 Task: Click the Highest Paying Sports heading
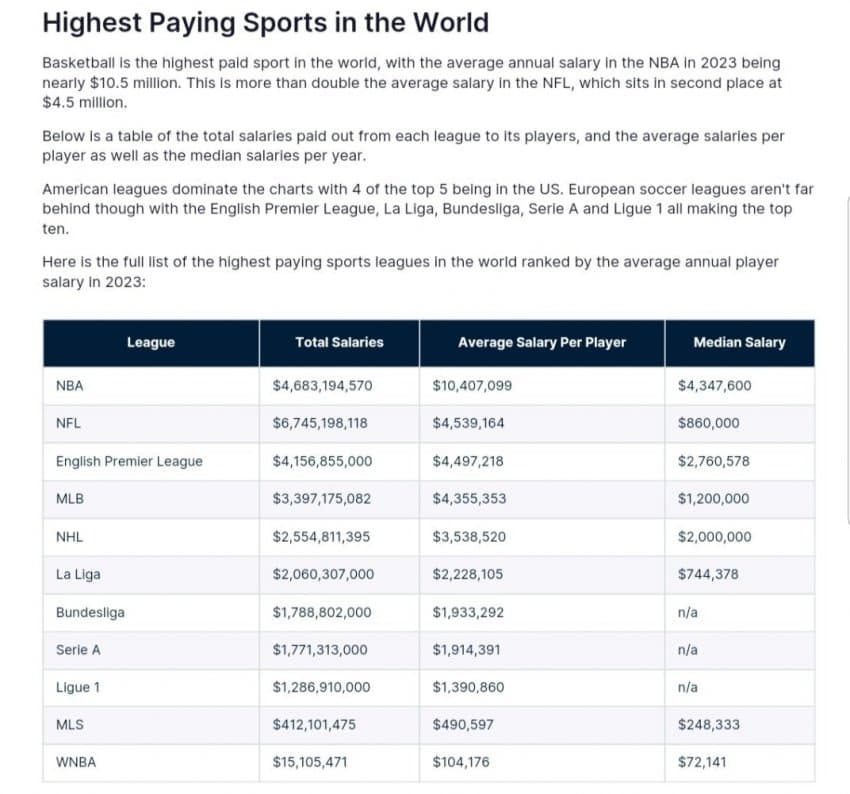tap(266, 23)
